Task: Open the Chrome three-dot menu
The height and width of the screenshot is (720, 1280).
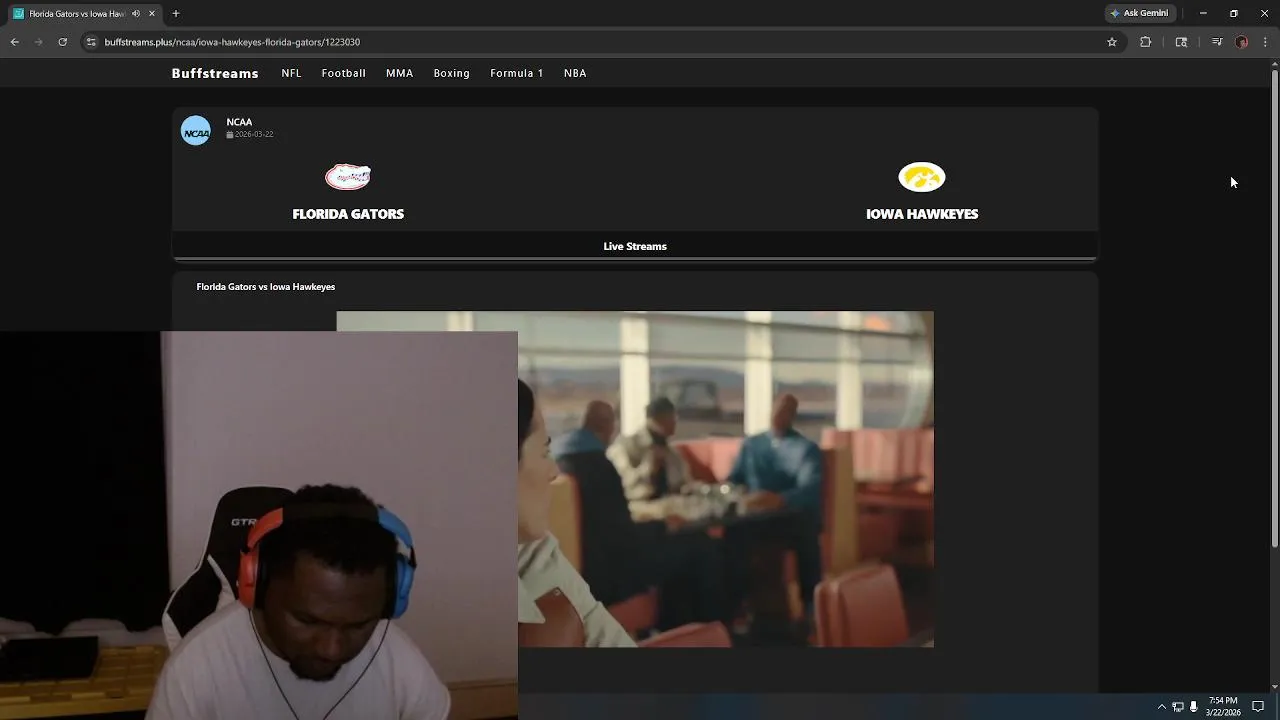Action: (1266, 42)
